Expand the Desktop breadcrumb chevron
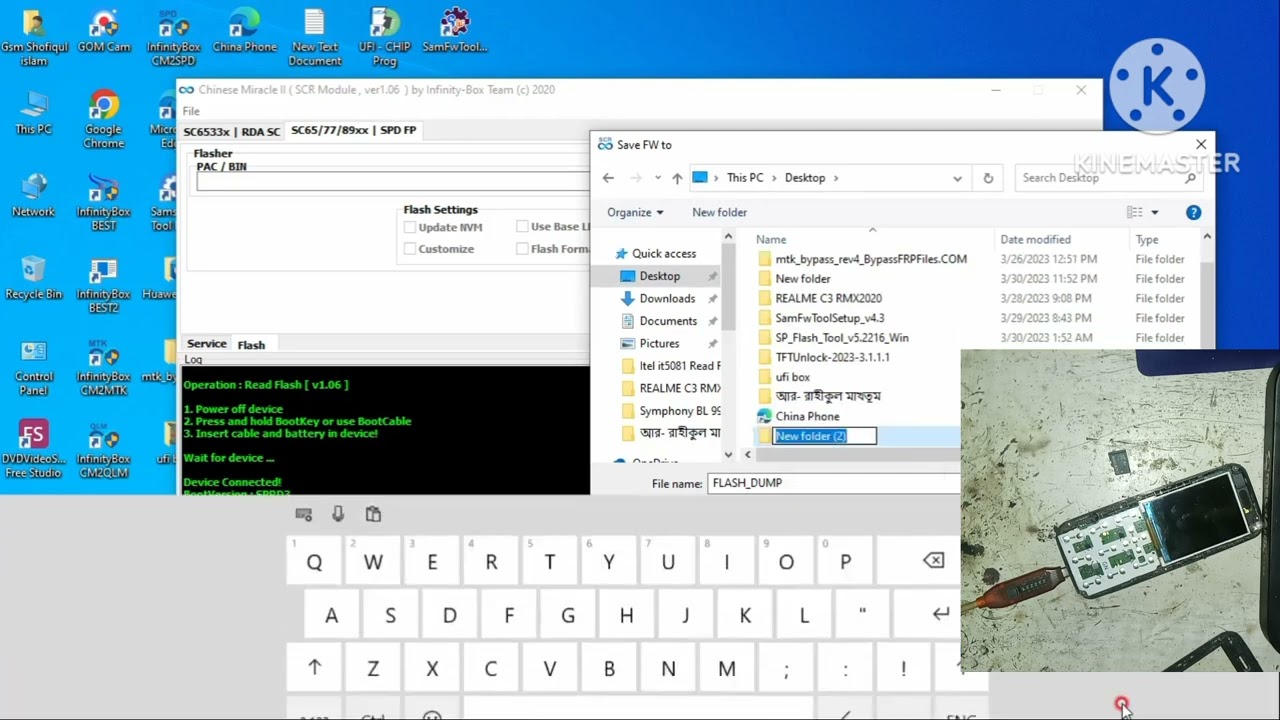 pyautogui.click(x=836, y=178)
